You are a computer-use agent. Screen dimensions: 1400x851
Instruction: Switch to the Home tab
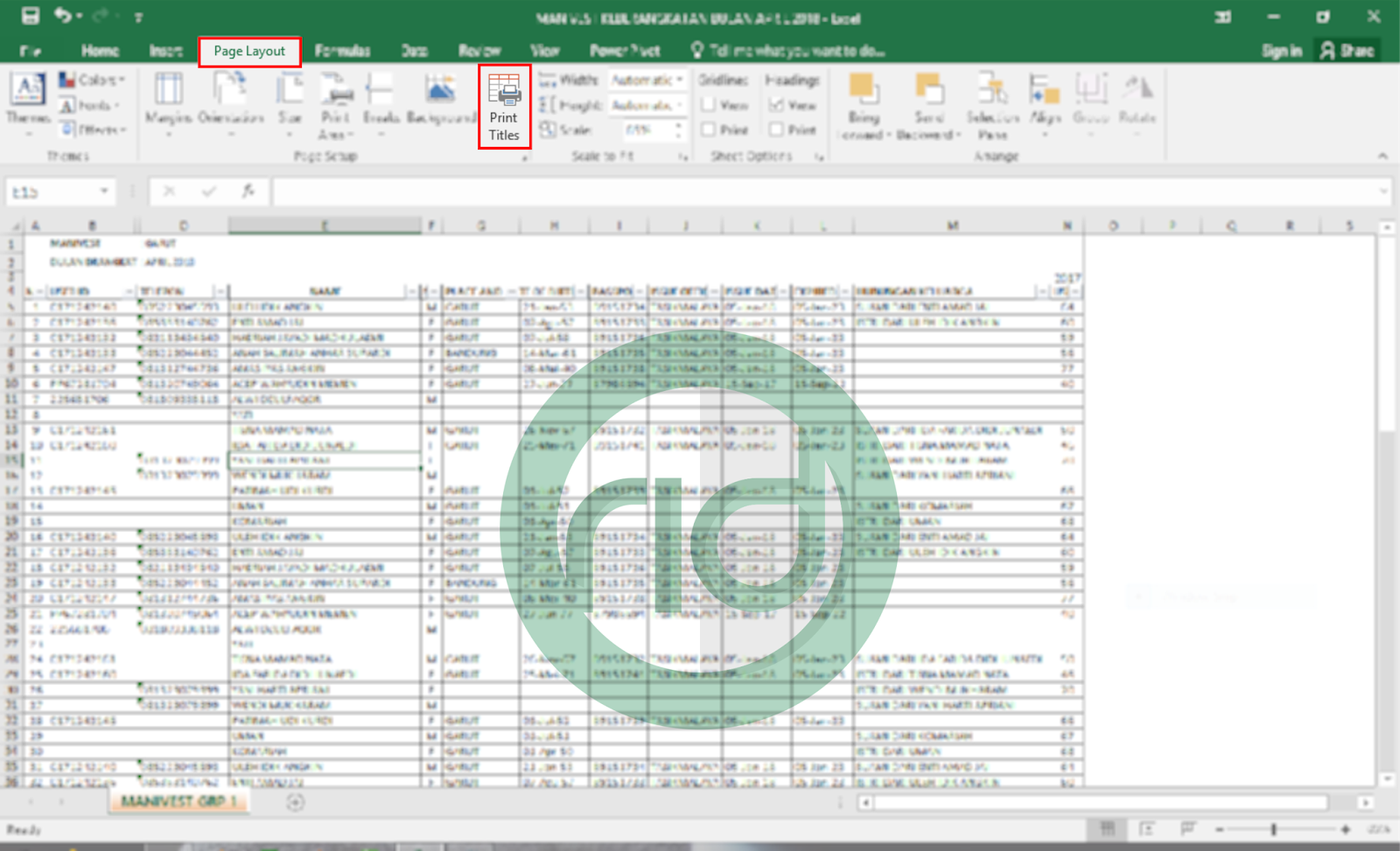(100, 51)
